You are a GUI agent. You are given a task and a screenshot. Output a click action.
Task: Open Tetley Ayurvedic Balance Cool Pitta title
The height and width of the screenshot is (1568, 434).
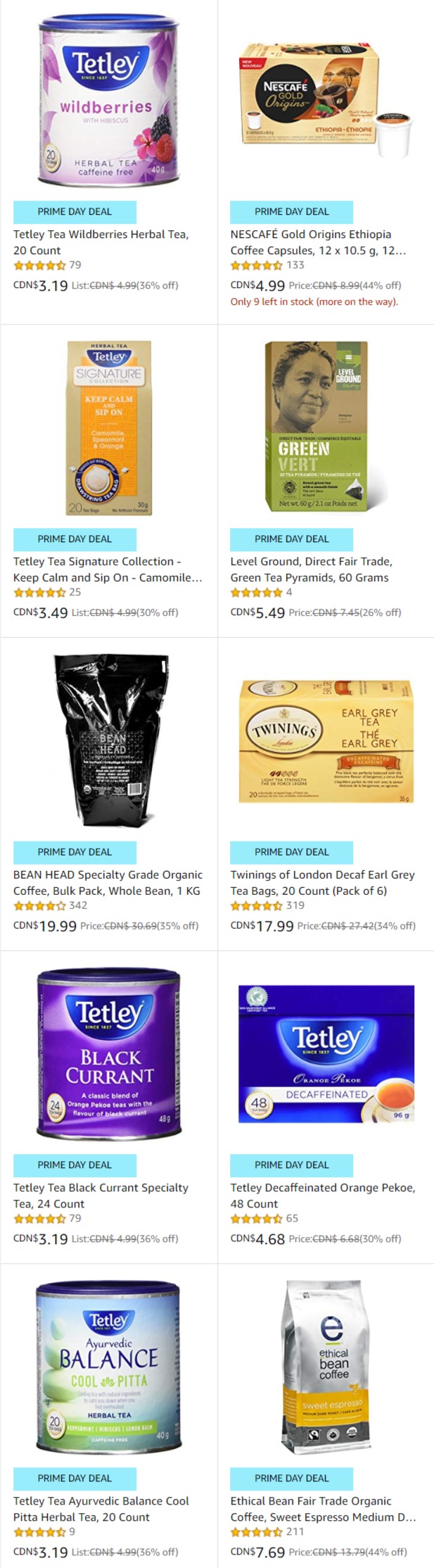pyautogui.click(x=101, y=1509)
